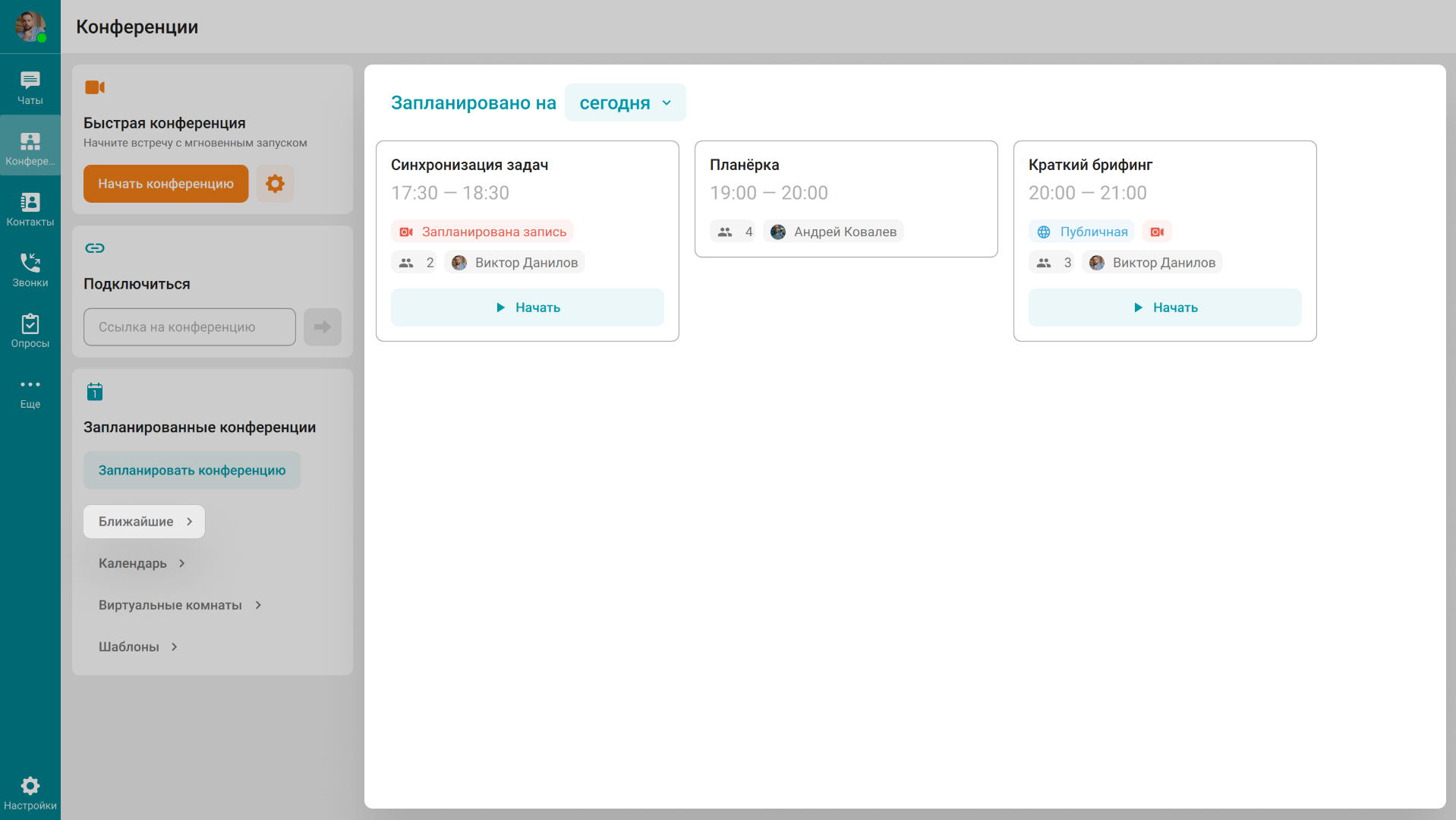This screenshot has width=1456, height=820.
Task: Click Запланировать конференцию button
Action: pos(192,470)
